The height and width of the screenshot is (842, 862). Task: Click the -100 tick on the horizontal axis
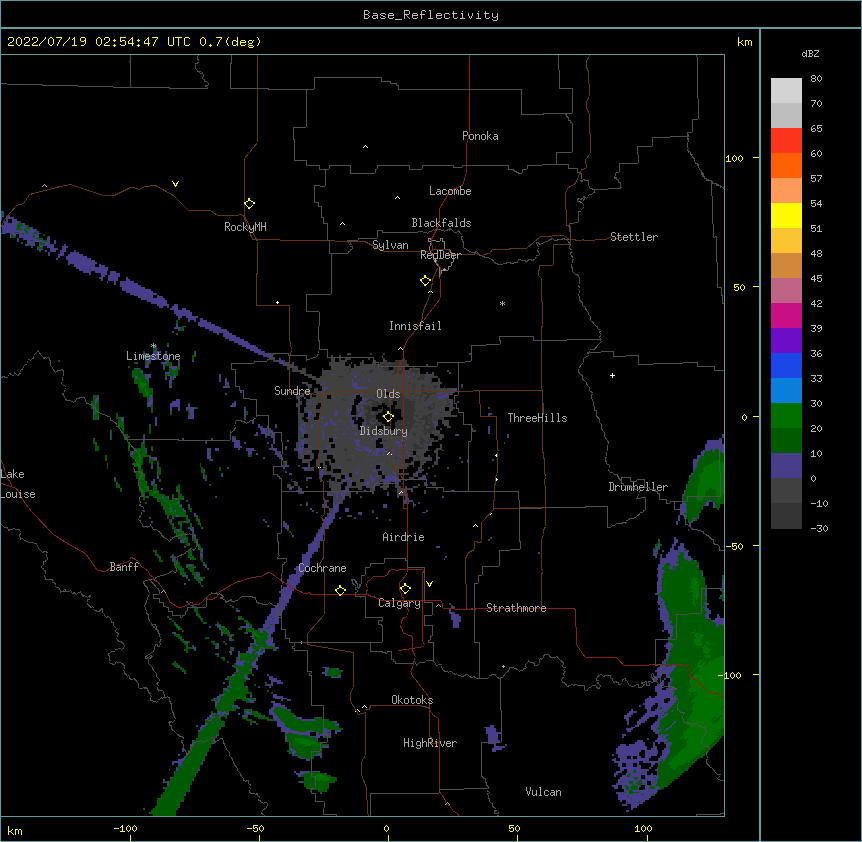pyautogui.click(x=125, y=828)
